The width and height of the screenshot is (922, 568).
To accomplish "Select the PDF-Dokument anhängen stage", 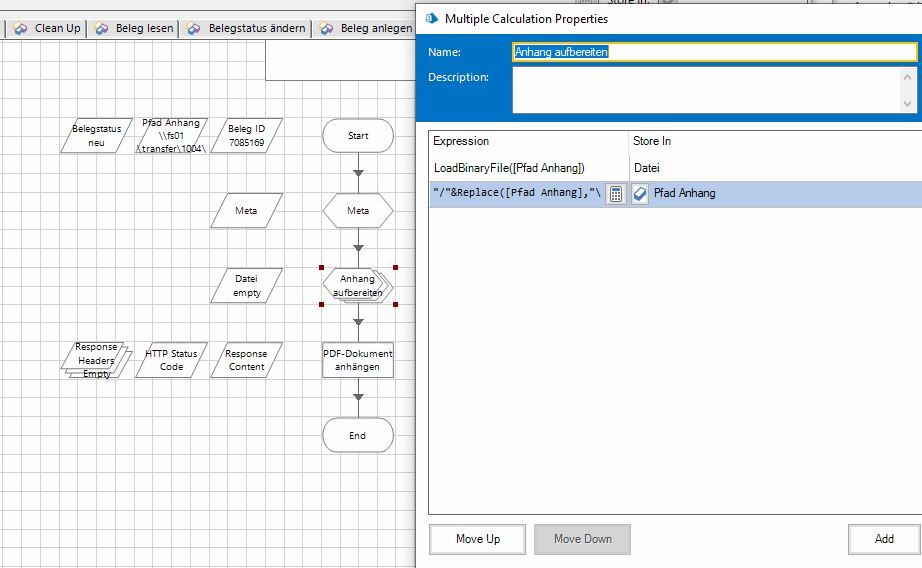I will click(358, 360).
